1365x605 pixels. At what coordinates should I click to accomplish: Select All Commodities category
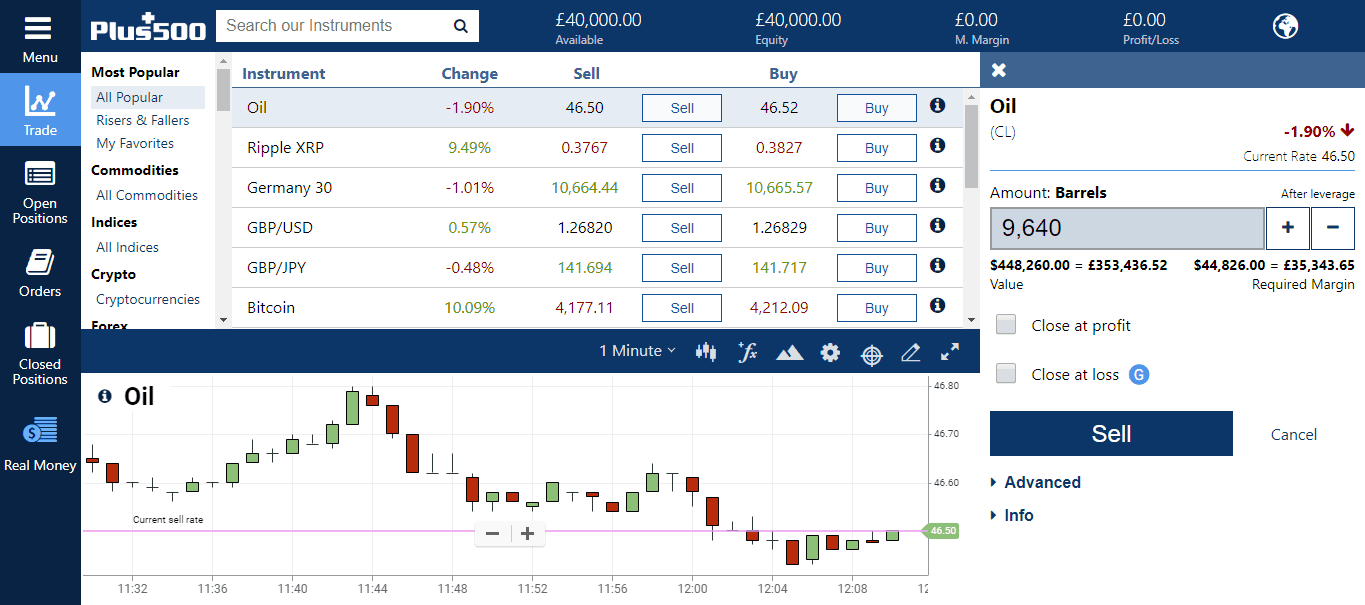click(x=147, y=195)
